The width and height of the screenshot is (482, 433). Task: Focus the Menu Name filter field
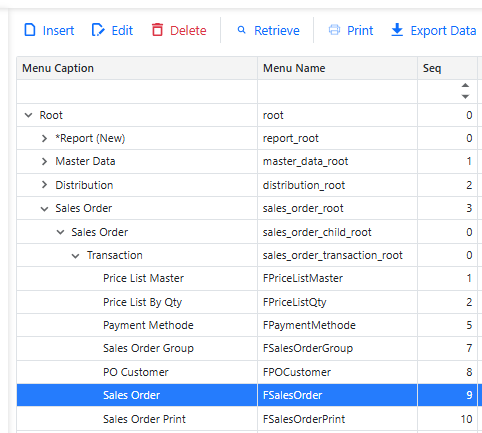pos(337,91)
